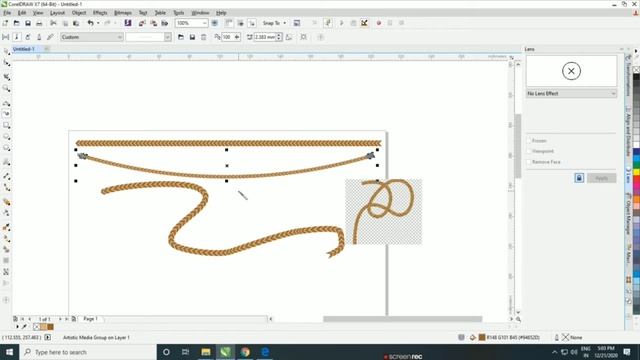Image resolution: width=640 pixels, height=360 pixels.
Task: Select the Zoom tool in the toolbox
Action: tap(6, 88)
